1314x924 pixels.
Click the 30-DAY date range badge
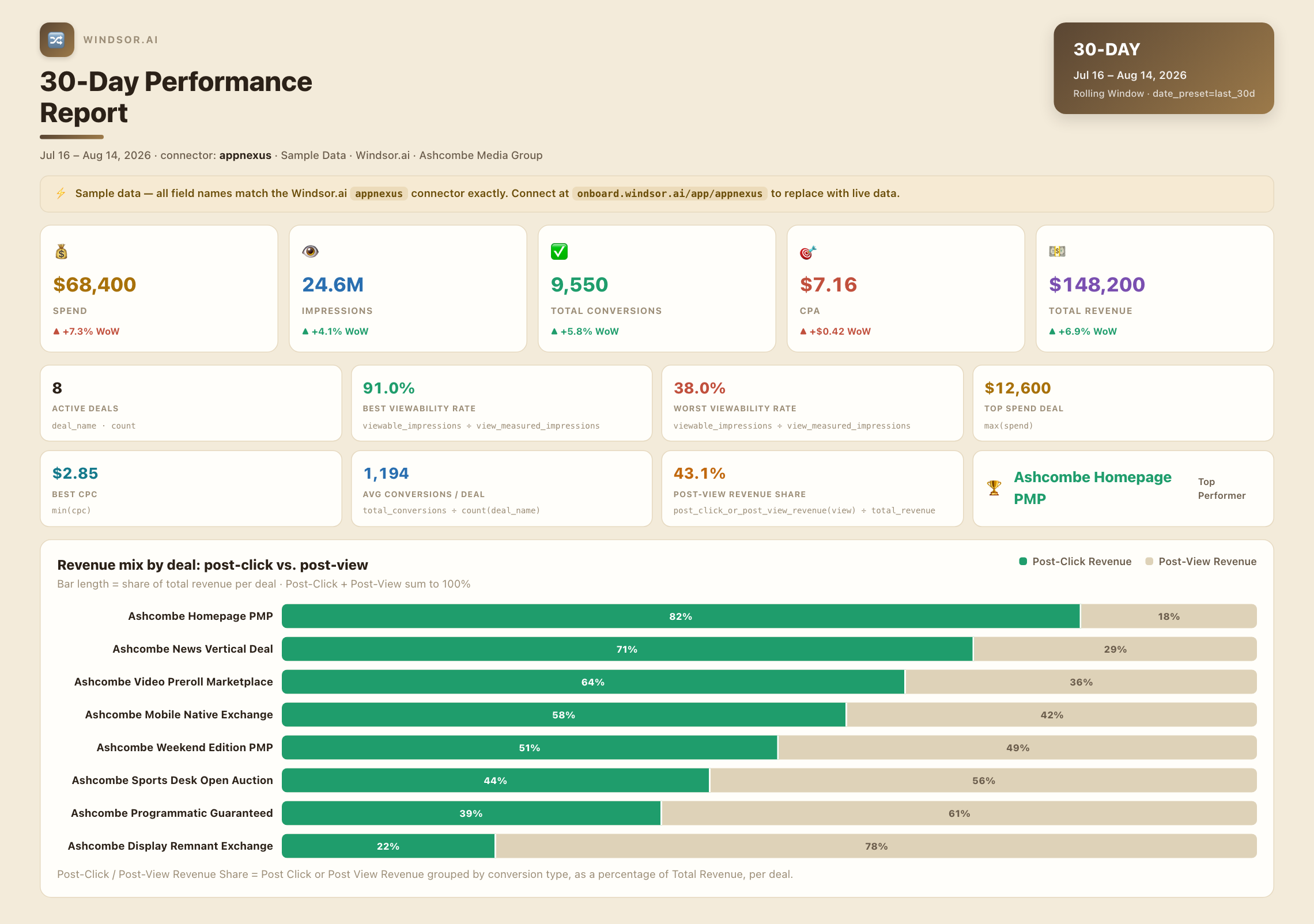pos(1164,68)
